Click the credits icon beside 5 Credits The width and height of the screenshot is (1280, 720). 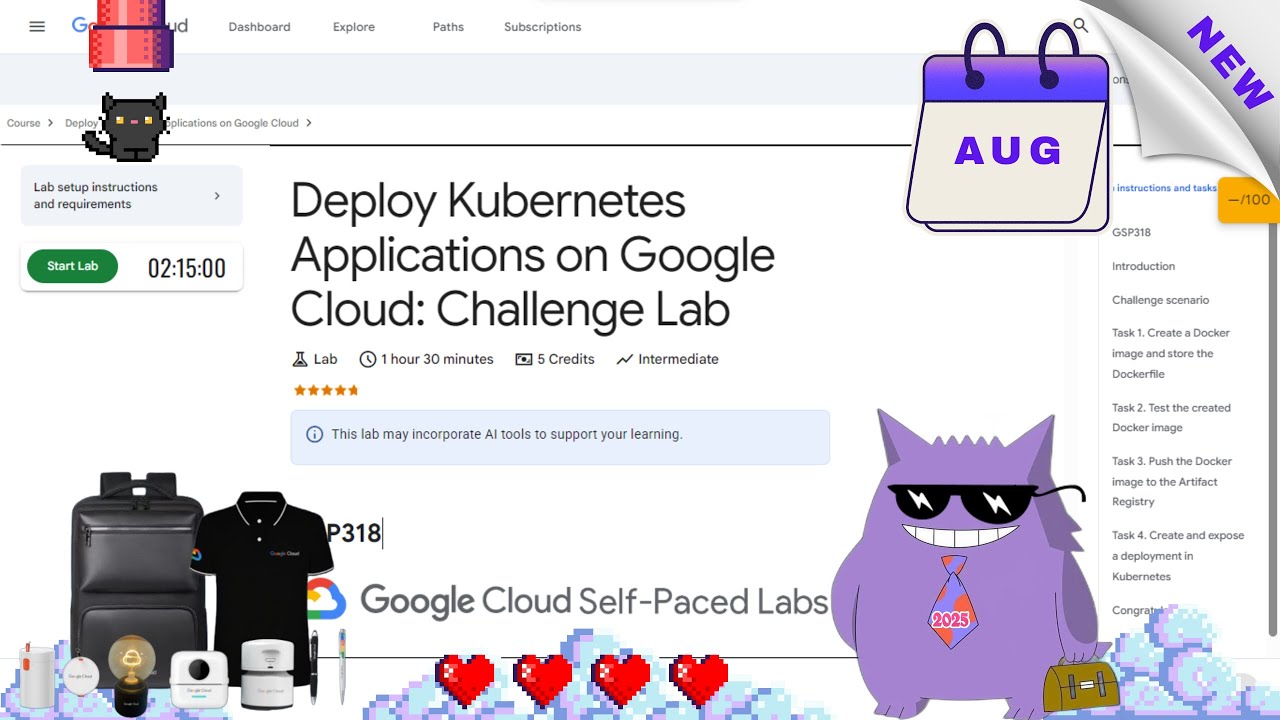point(523,359)
